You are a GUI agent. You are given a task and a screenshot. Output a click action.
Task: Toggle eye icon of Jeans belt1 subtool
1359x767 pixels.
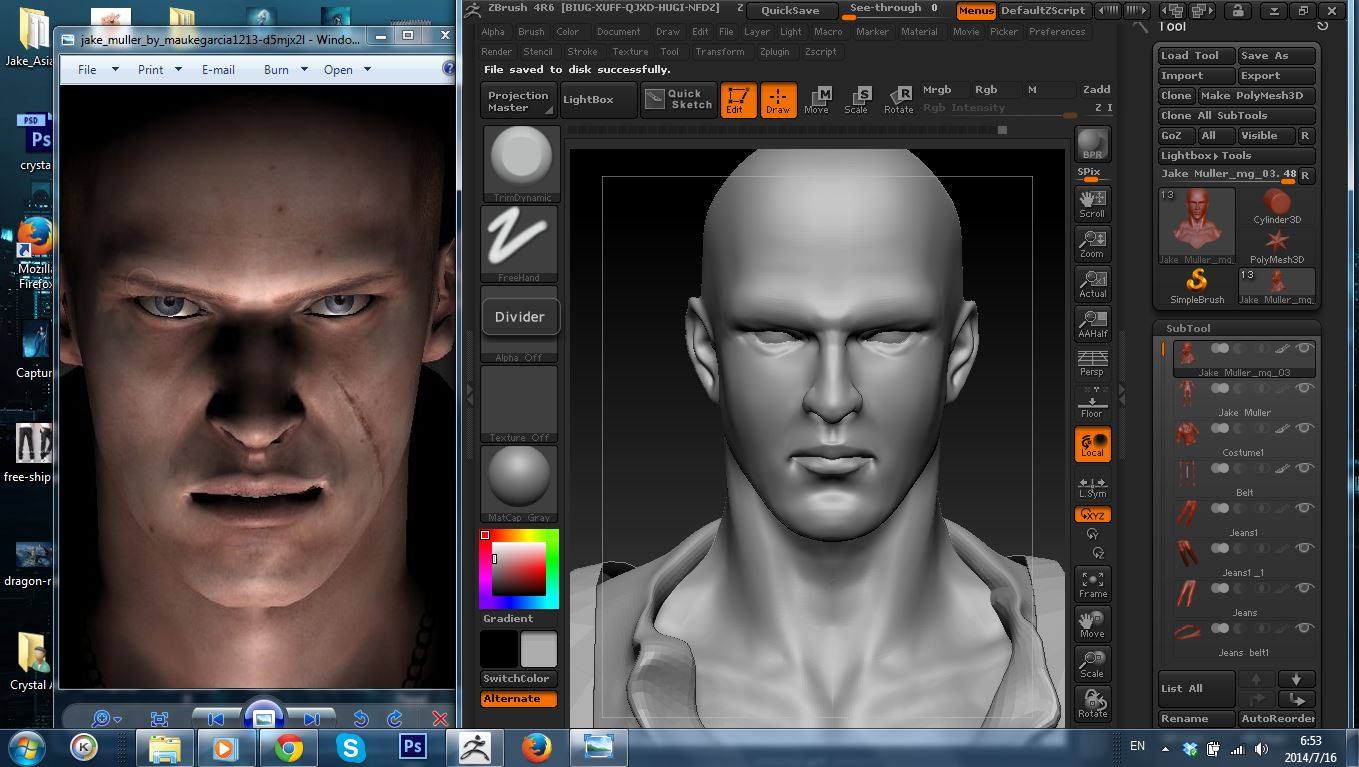1304,628
